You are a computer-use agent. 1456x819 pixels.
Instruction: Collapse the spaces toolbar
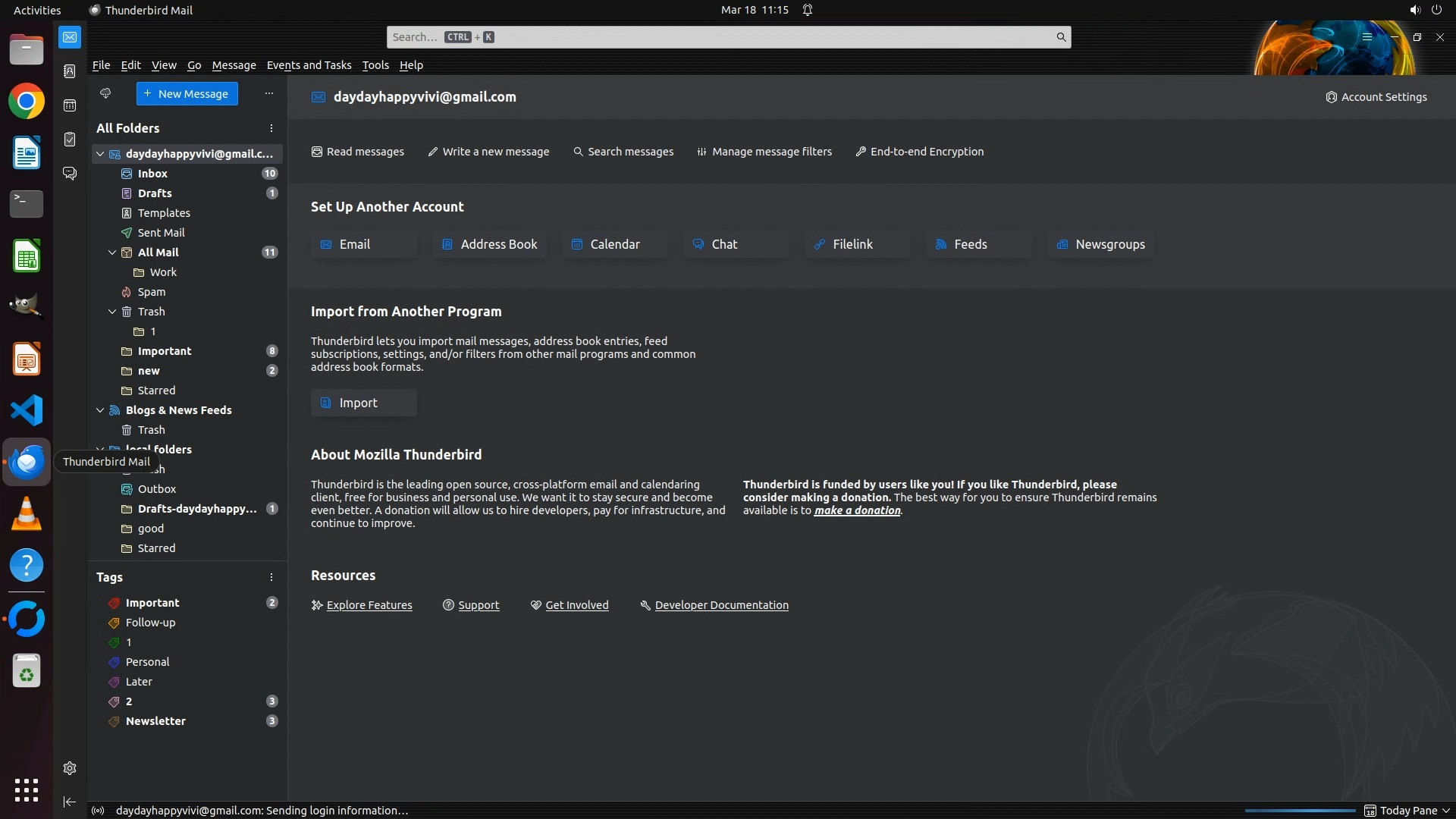[70, 802]
